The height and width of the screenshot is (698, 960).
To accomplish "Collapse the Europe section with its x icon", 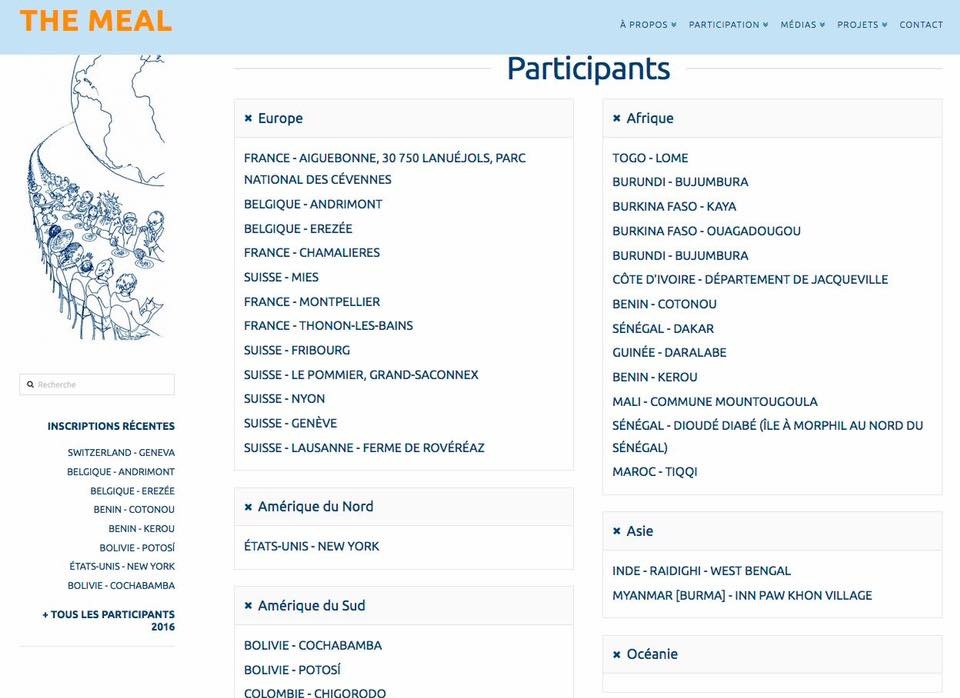I will pos(248,118).
